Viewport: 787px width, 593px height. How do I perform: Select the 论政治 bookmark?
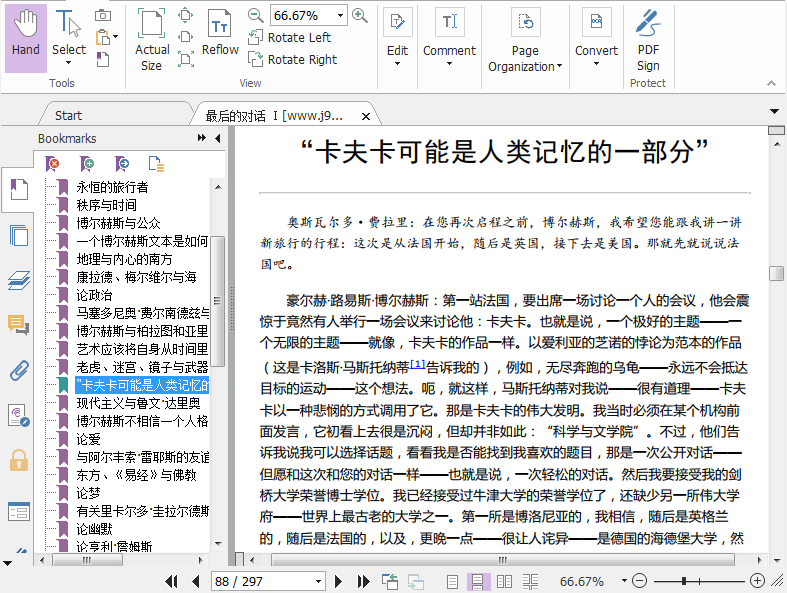pyautogui.click(x=95, y=295)
